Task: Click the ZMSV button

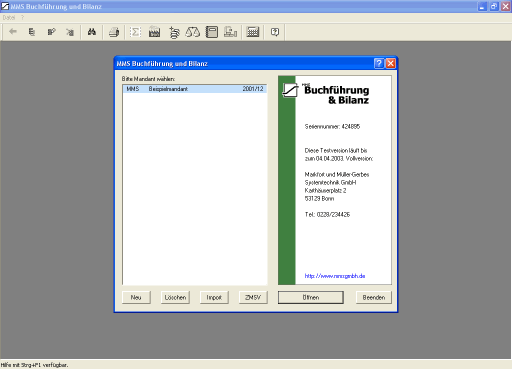Action: (253, 297)
